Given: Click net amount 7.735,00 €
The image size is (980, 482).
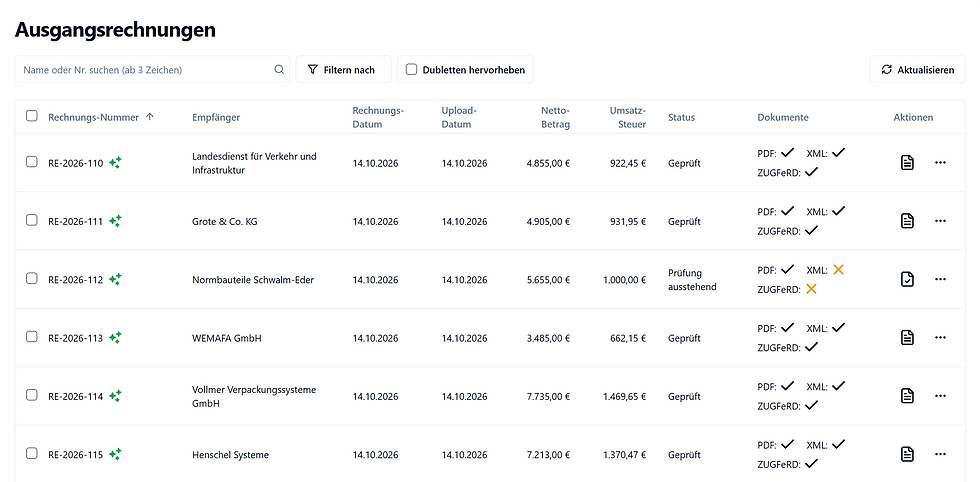Looking at the screenshot, I should click(x=548, y=396).
